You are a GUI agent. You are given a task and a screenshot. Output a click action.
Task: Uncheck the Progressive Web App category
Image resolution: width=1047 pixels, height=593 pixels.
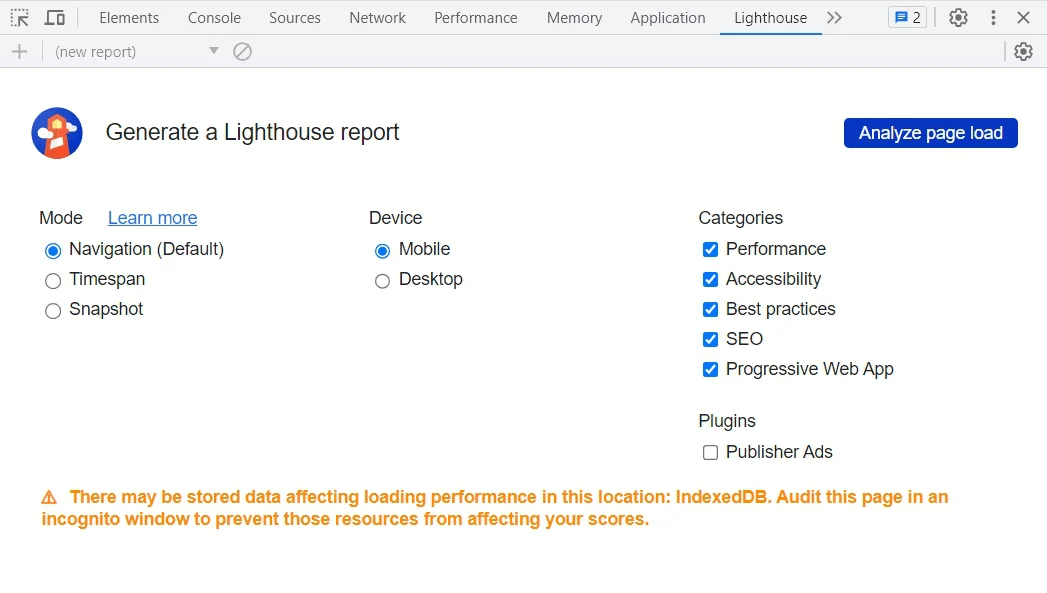pos(711,370)
